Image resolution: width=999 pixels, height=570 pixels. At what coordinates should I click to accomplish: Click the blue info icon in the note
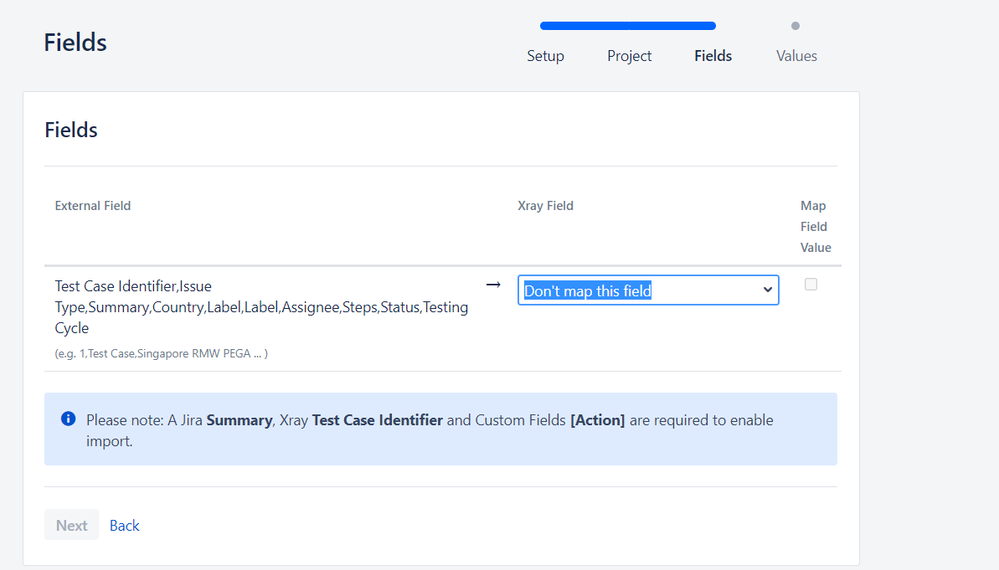(68, 419)
